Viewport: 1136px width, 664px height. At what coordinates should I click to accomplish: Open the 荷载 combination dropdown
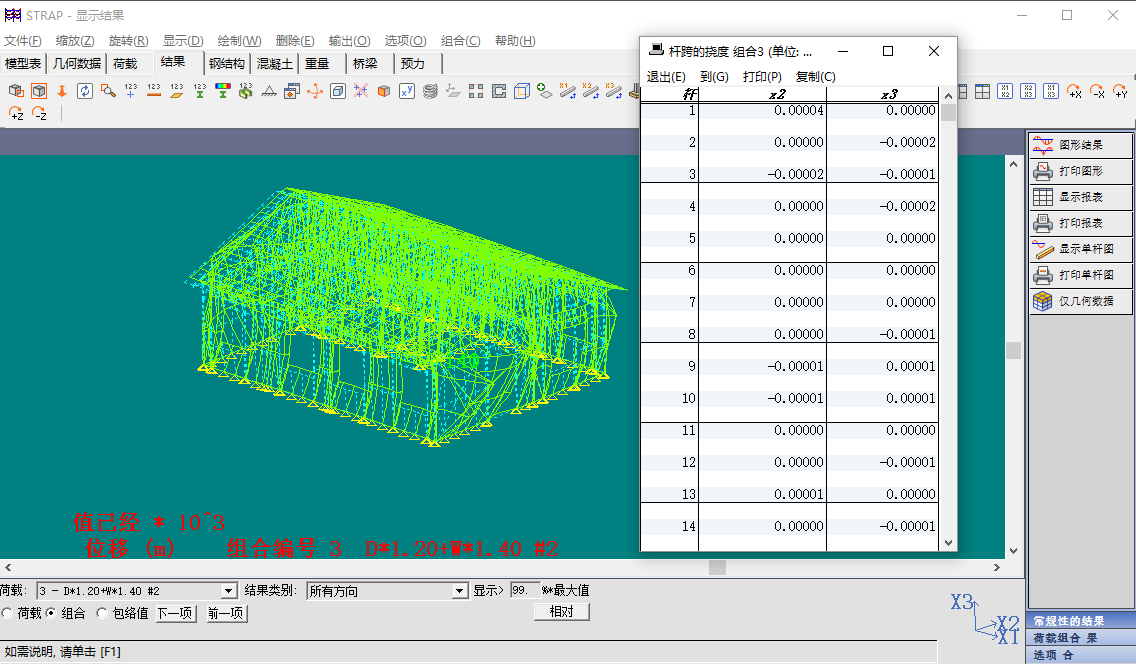pos(228,591)
